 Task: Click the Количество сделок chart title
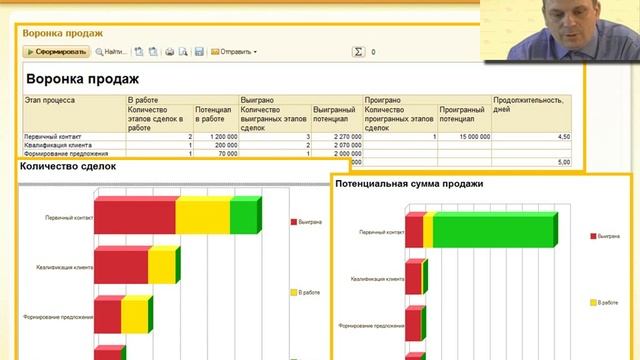pyautogui.click(x=68, y=166)
